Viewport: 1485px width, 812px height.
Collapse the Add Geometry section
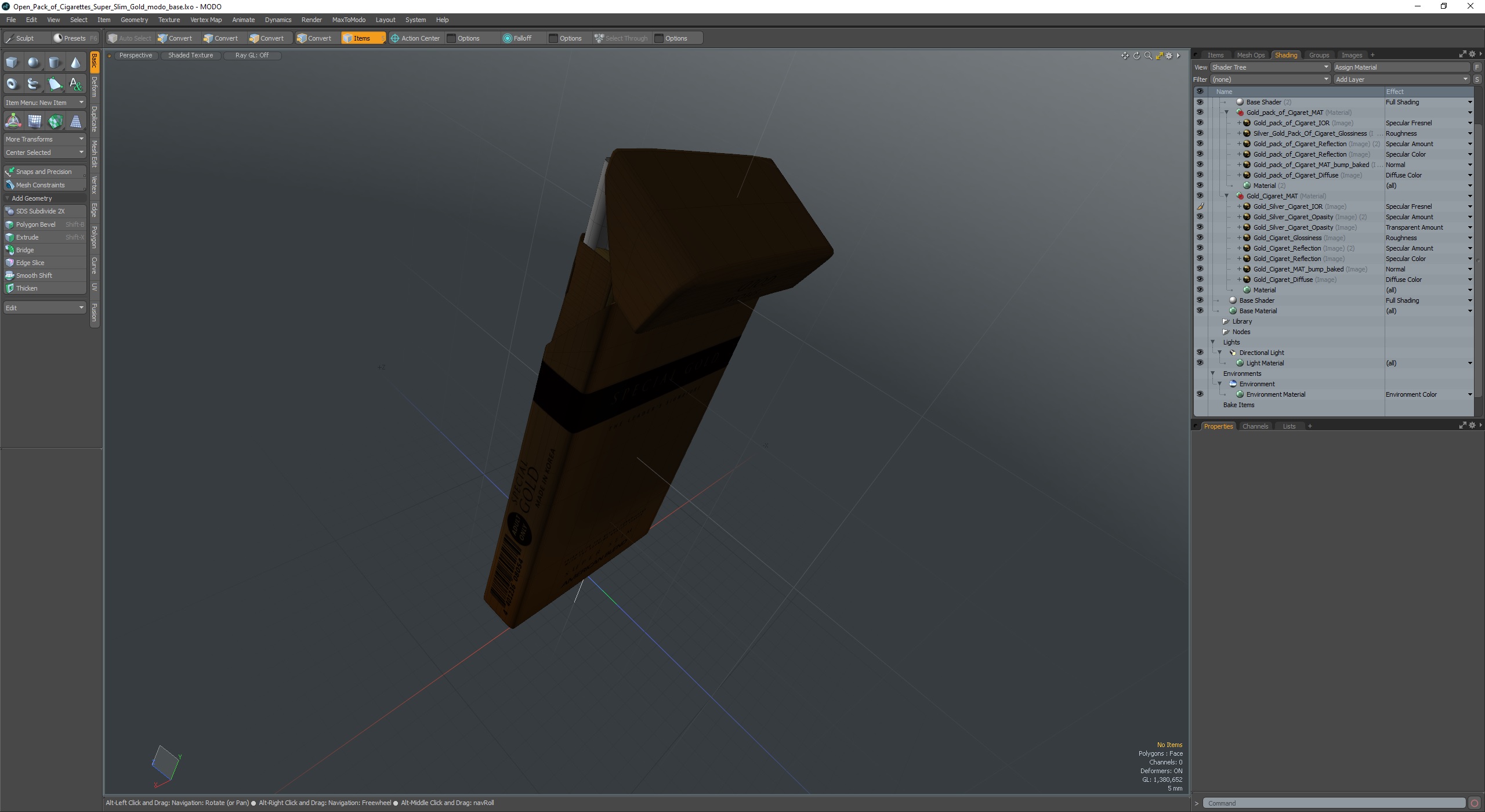tap(8, 198)
